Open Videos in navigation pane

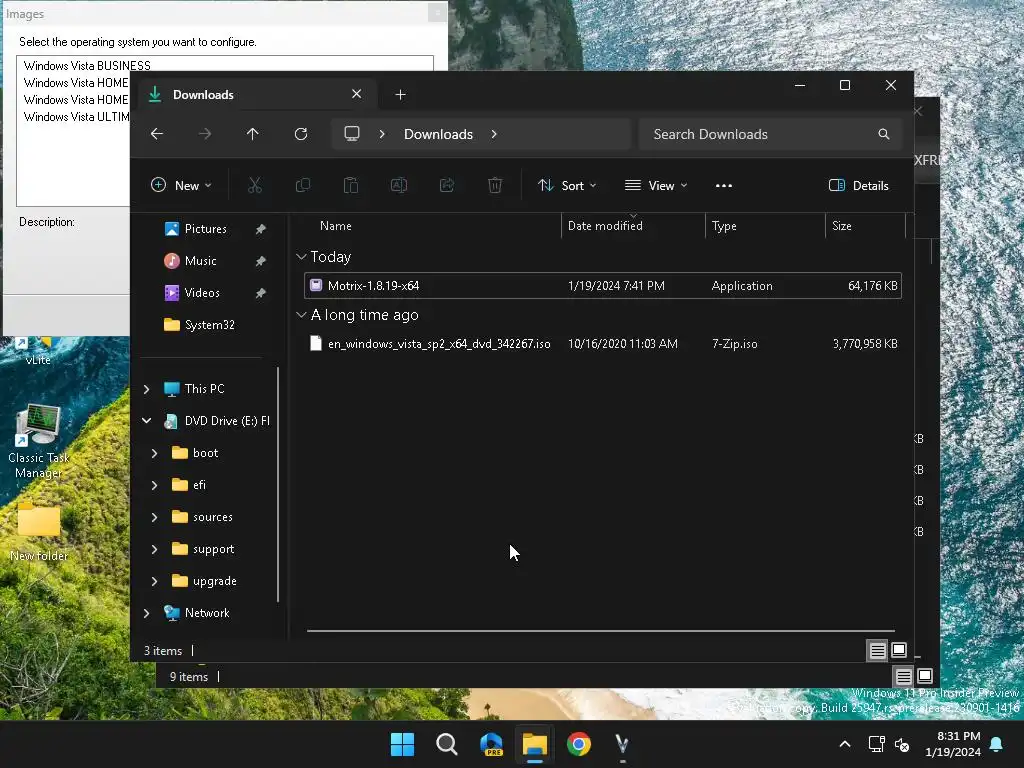(201, 293)
